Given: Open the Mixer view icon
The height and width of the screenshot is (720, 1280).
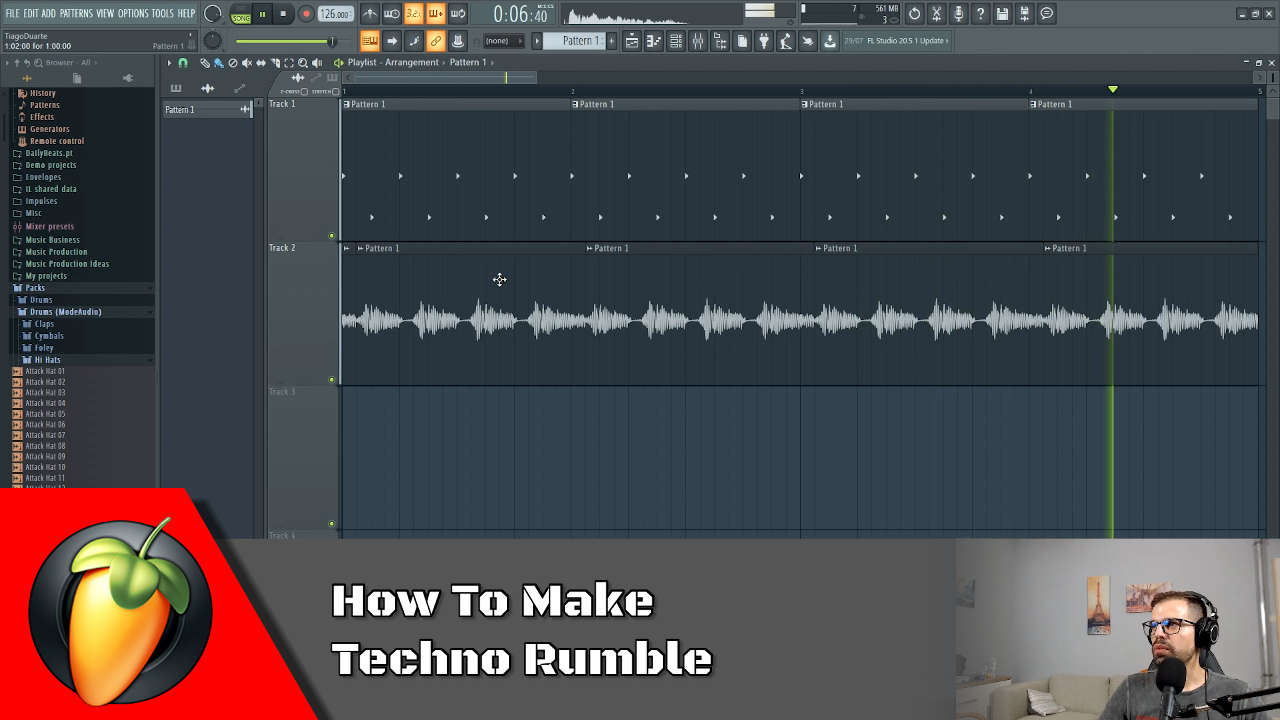Looking at the screenshot, I should pos(698,41).
